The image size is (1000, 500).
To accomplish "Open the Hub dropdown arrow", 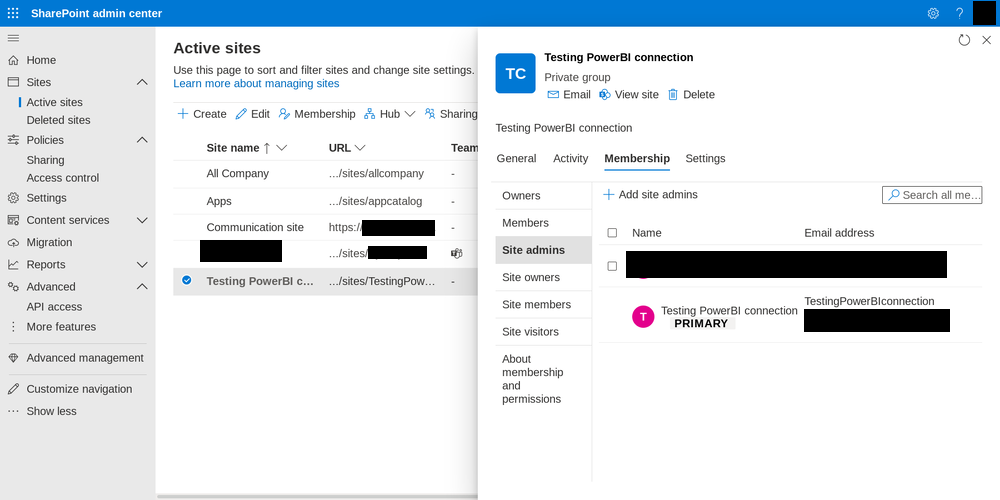I will [x=410, y=114].
